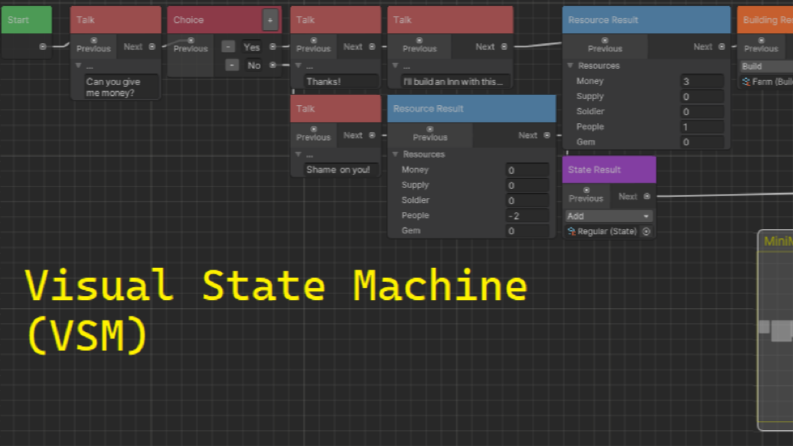Click Previous port on 'I'll build an Inn' Talk node
The width and height of the screenshot is (793, 446).
tap(419, 40)
